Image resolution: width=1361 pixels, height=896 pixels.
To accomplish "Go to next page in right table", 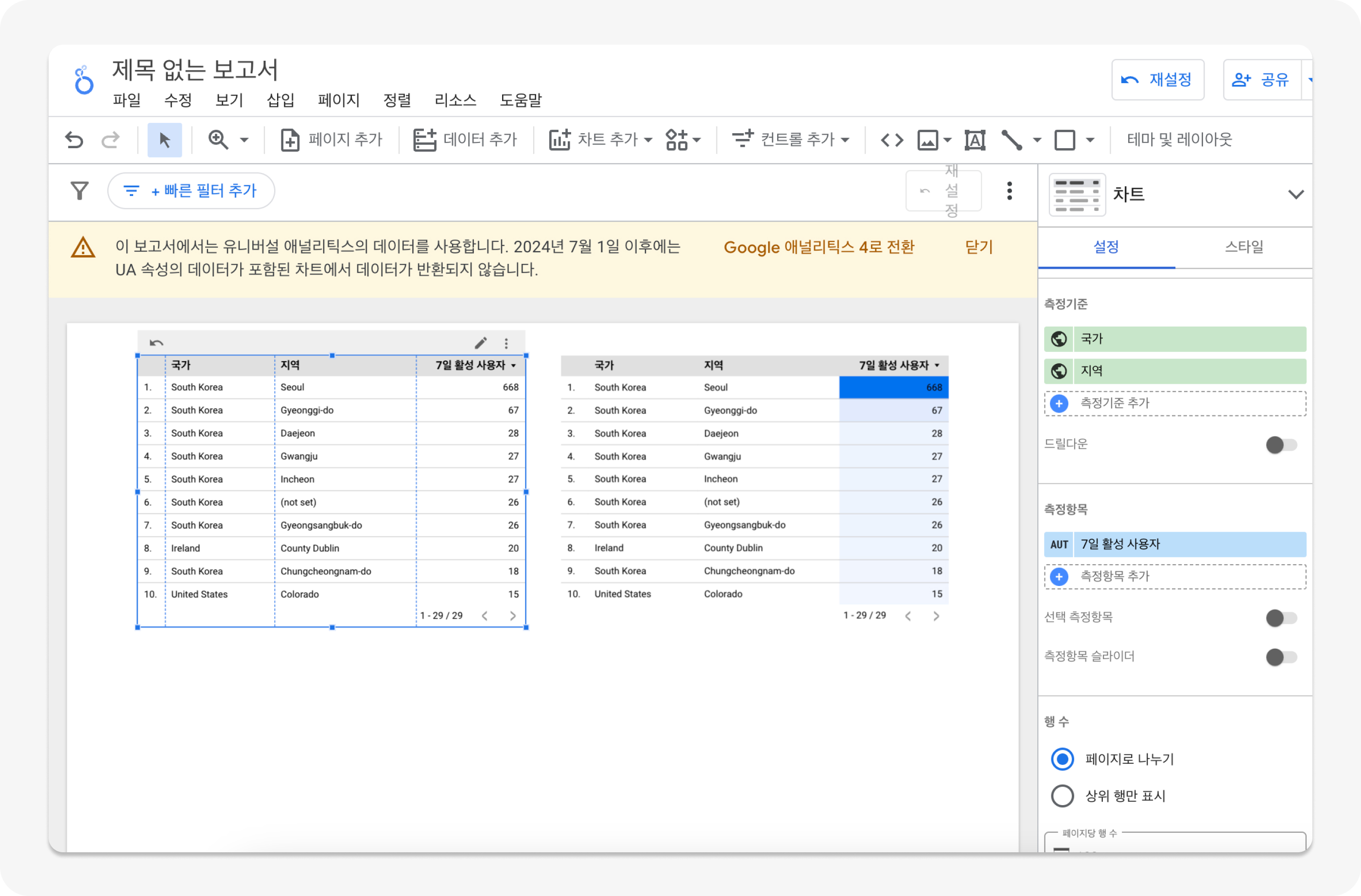I will 936,616.
